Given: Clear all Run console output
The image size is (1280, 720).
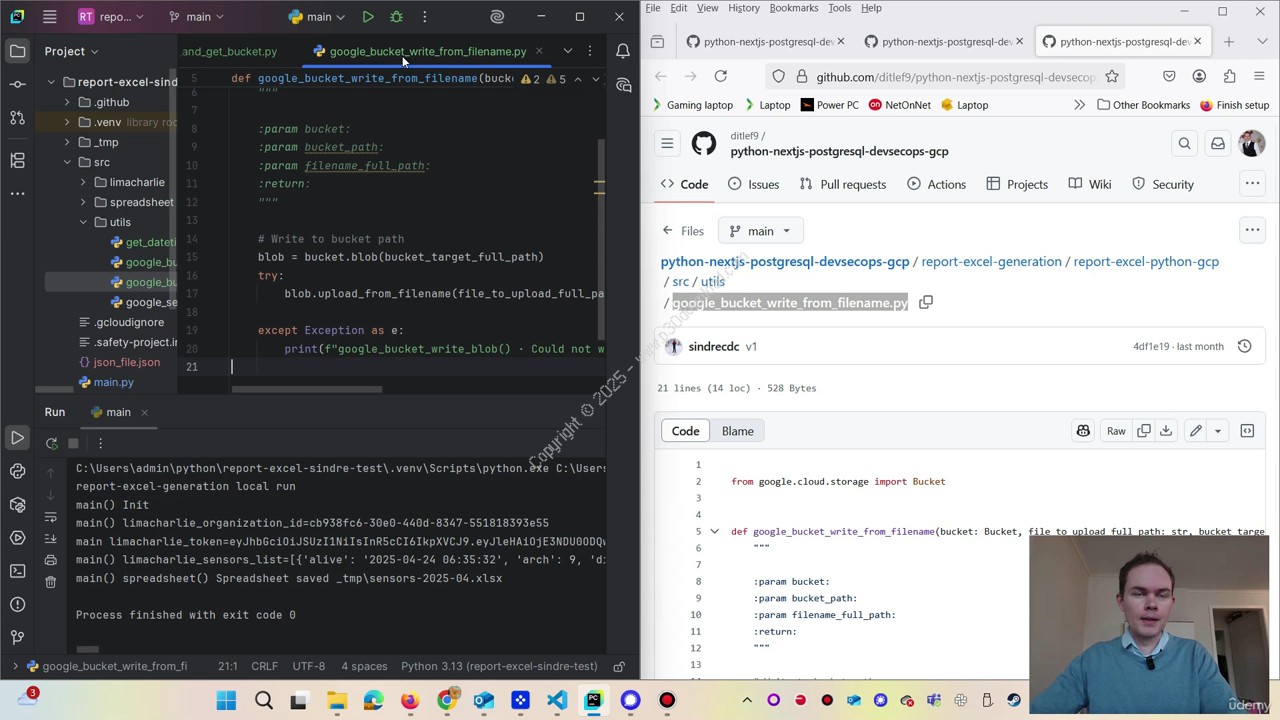Looking at the screenshot, I should click(x=50, y=582).
